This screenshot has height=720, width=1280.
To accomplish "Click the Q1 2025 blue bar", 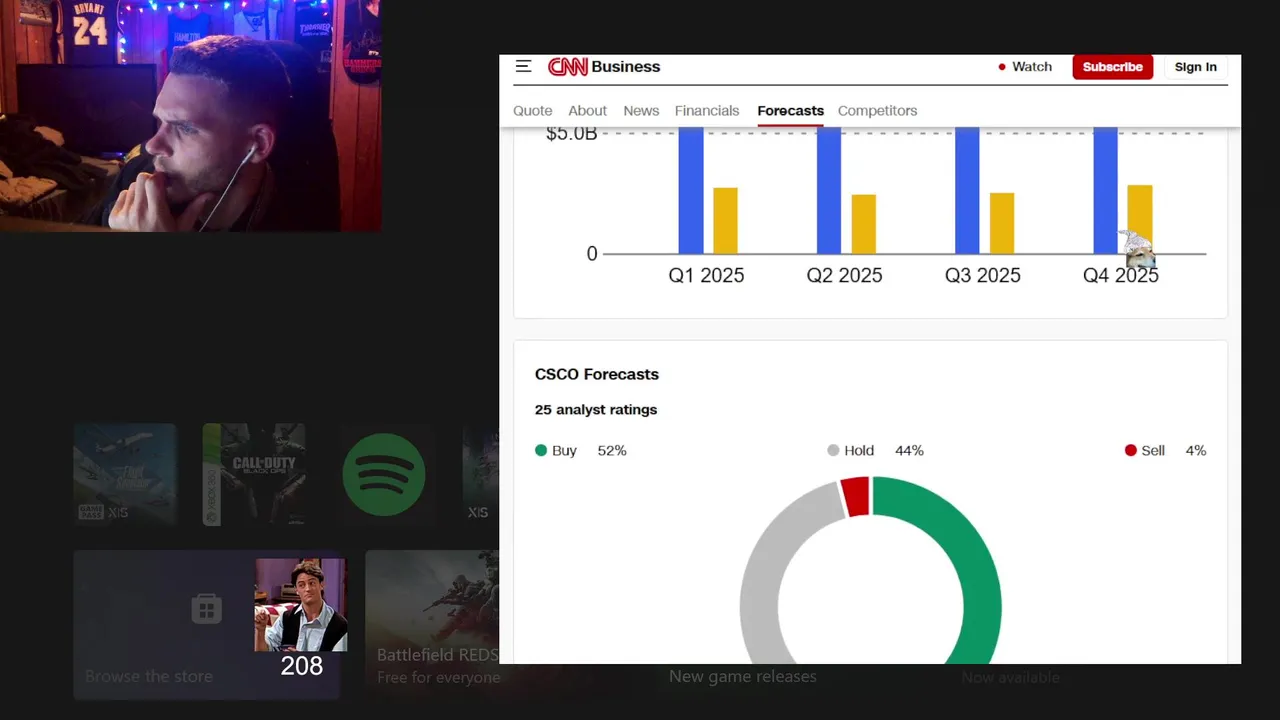I will [x=691, y=190].
